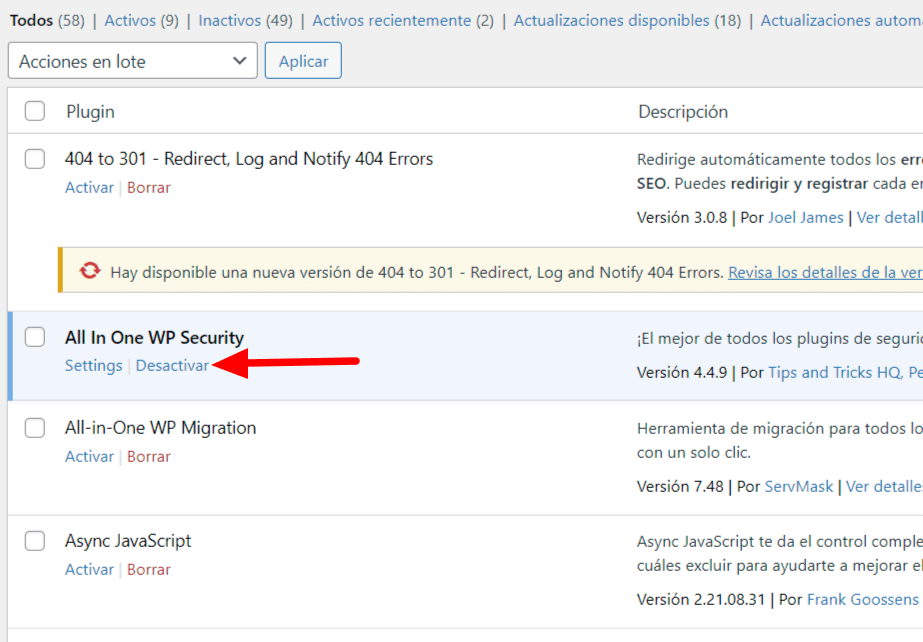Image resolution: width=923 pixels, height=642 pixels.
Task: Select the Async JavaScript plugin checkbox
Action: [35, 541]
